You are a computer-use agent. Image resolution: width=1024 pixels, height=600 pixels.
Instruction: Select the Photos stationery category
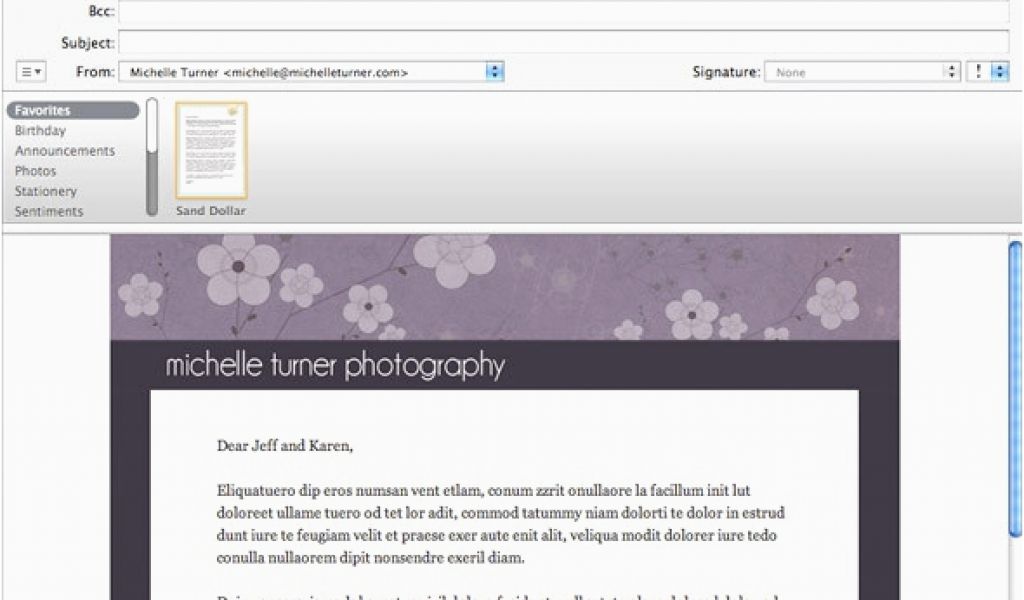tap(35, 171)
